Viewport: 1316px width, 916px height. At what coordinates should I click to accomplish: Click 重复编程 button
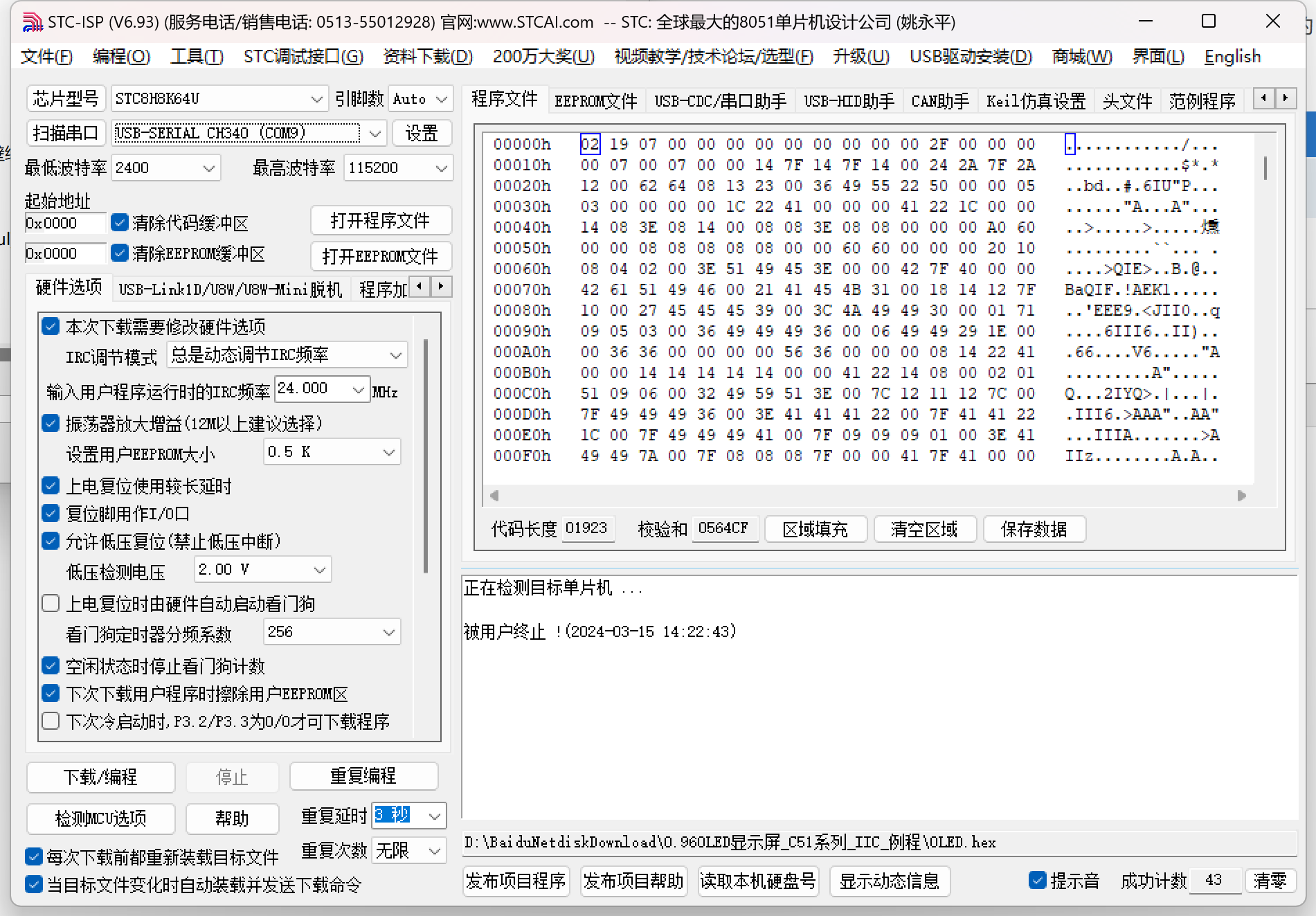363,776
